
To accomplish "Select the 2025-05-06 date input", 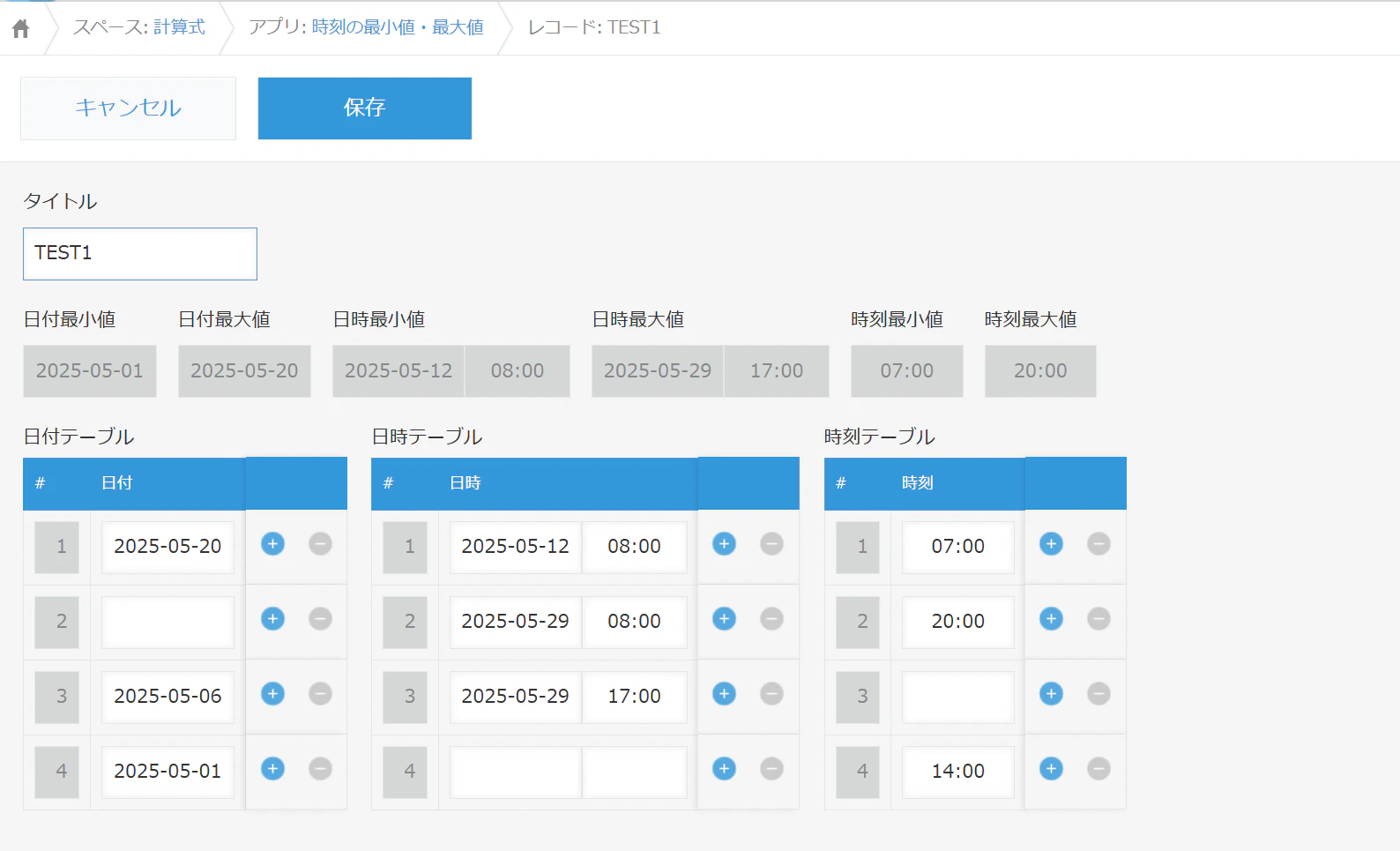I will 168,697.
